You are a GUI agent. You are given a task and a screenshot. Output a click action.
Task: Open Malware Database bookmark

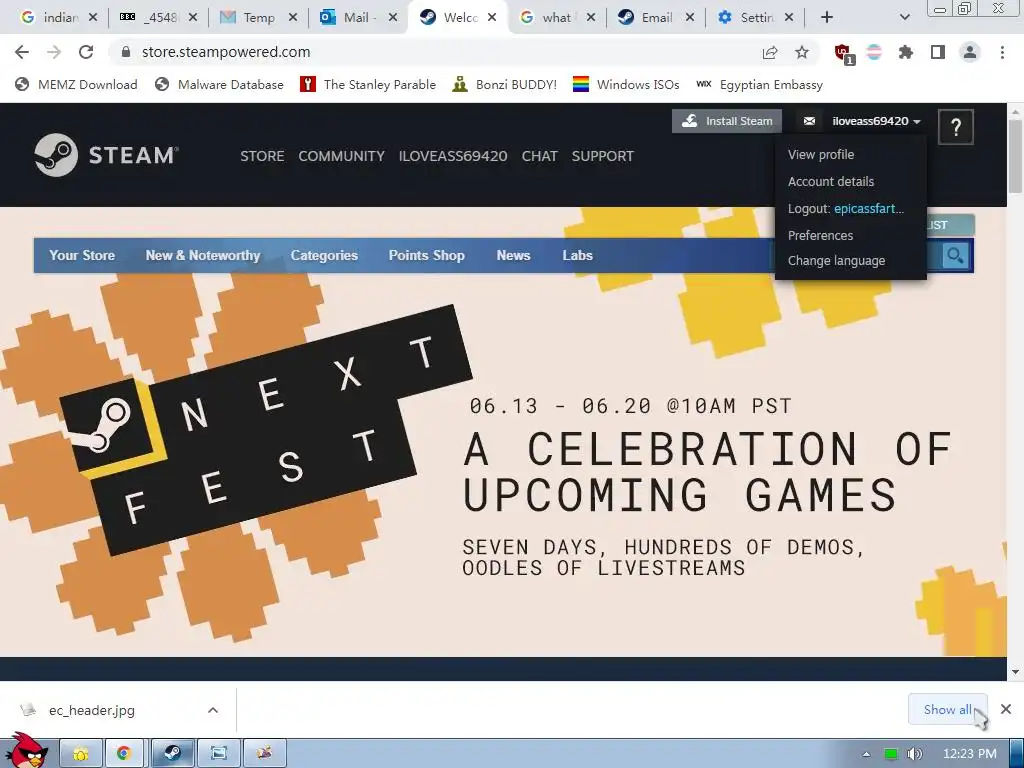coord(219,84)
